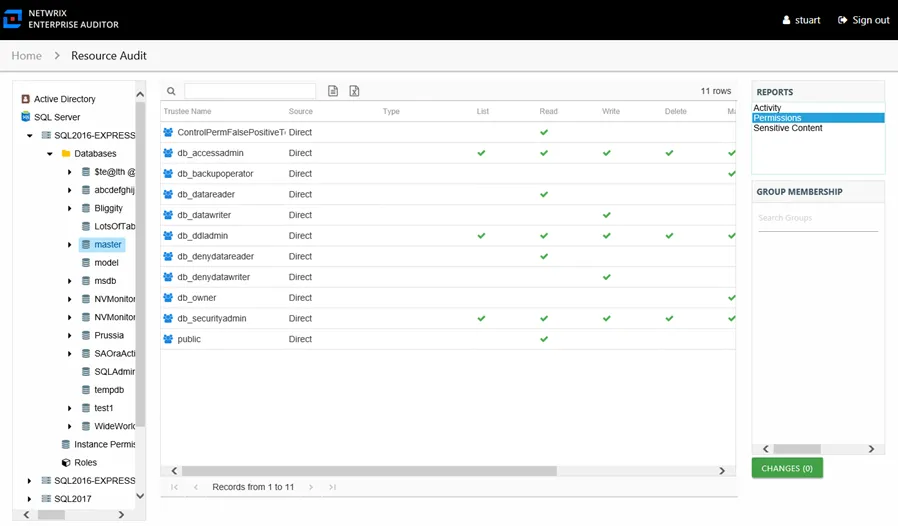Click the trustee search input field
The width and height of the screenshot is (898, 526).
(250, 91)
